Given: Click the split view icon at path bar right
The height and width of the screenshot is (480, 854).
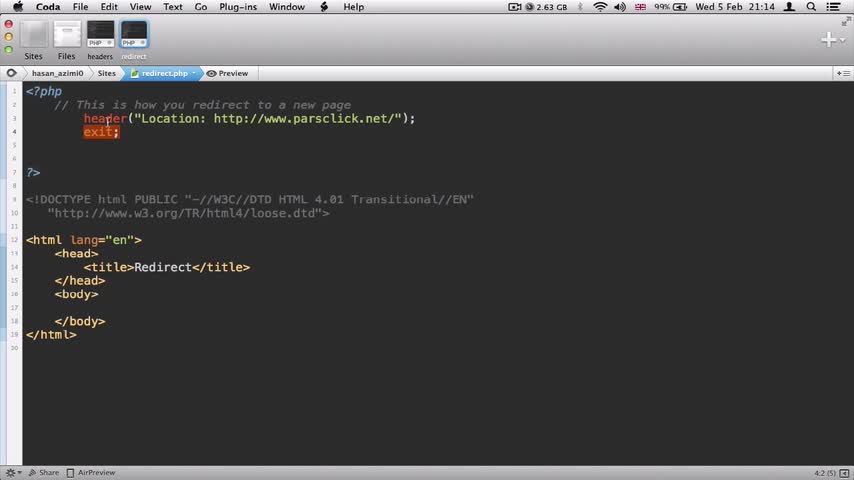Looking at the screenshot, I should [x=843, y=73].
